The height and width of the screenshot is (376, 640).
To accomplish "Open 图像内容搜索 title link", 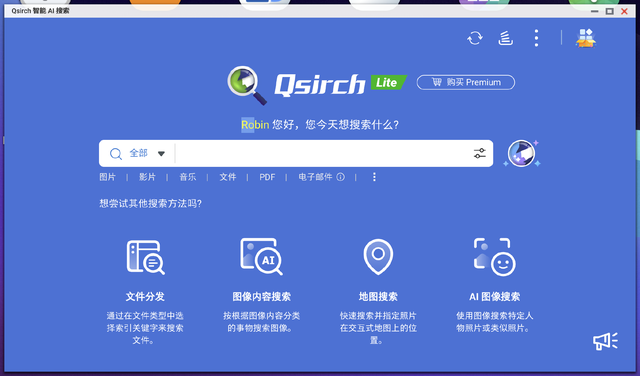I will click(262, 297).
